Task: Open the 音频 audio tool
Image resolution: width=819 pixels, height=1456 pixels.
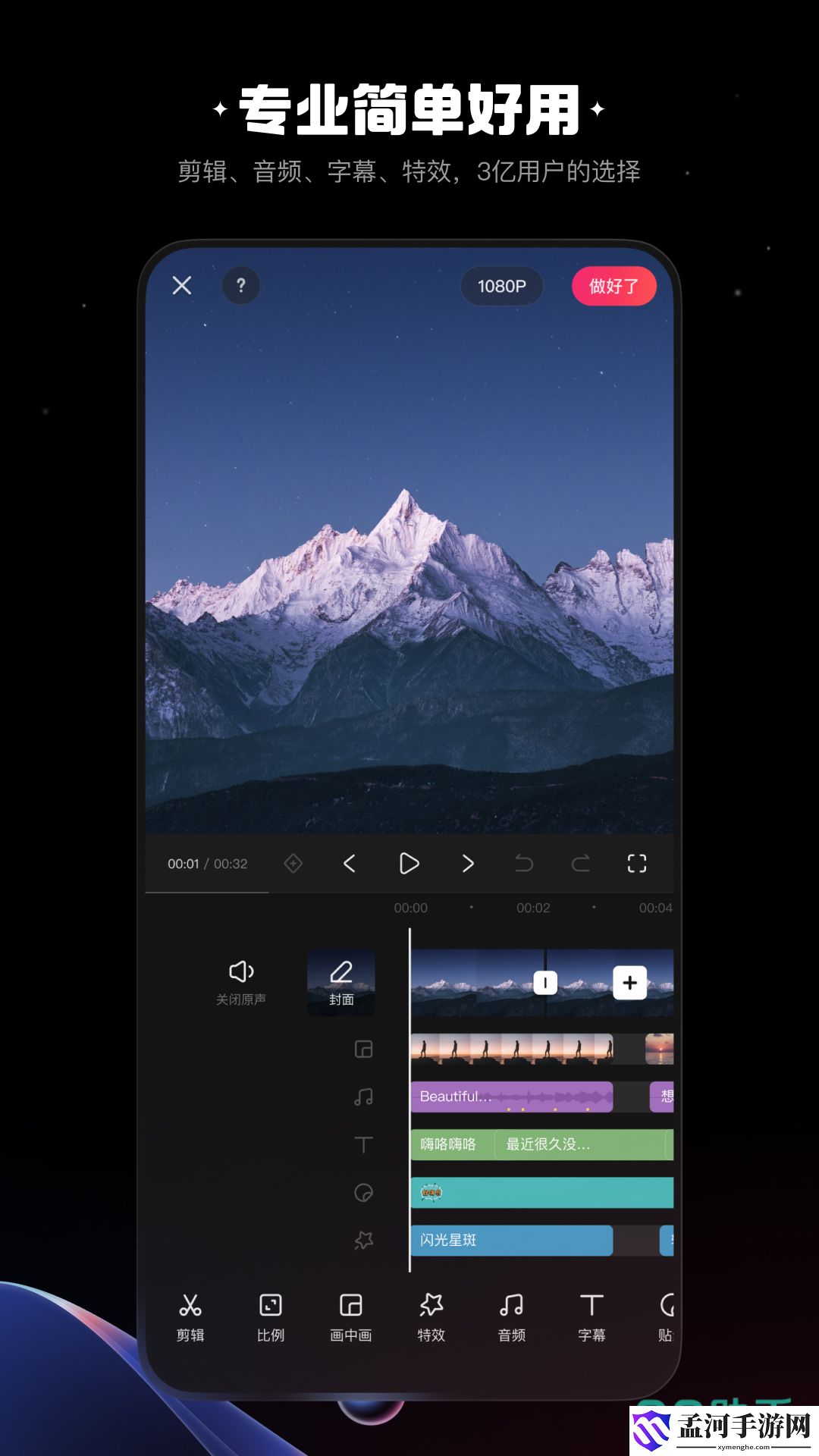Action: [x=512, y=1318]
